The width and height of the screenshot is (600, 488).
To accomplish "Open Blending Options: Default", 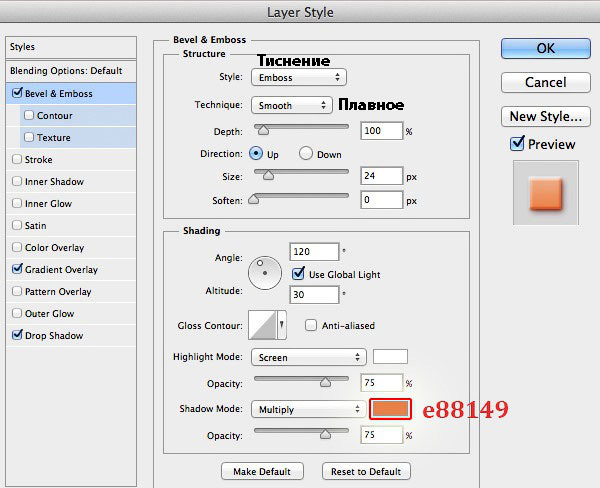I will click(x=71, y=71).
